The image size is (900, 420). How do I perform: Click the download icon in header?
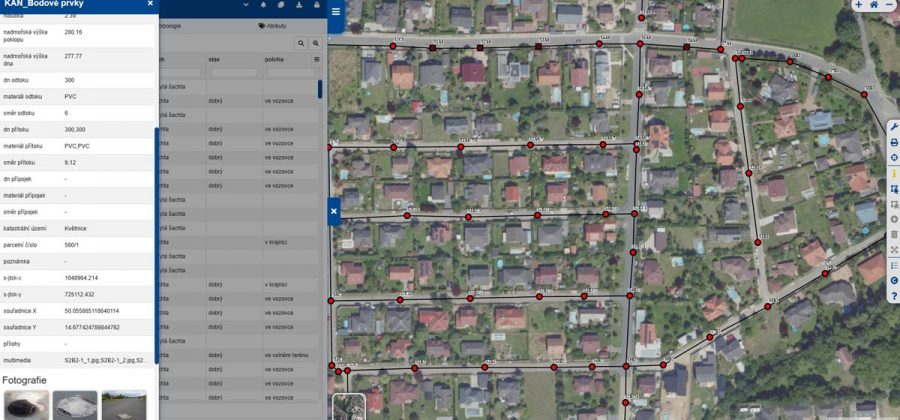300,5
